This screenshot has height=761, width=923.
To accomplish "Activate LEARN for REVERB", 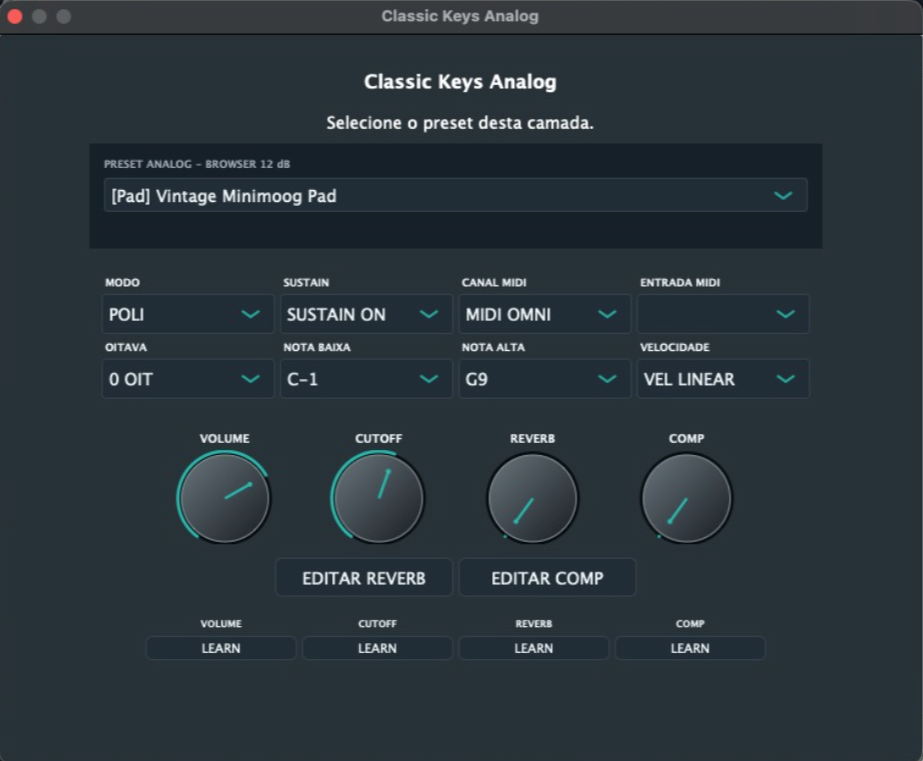I will pyautogui.click(x=534, y=648).
